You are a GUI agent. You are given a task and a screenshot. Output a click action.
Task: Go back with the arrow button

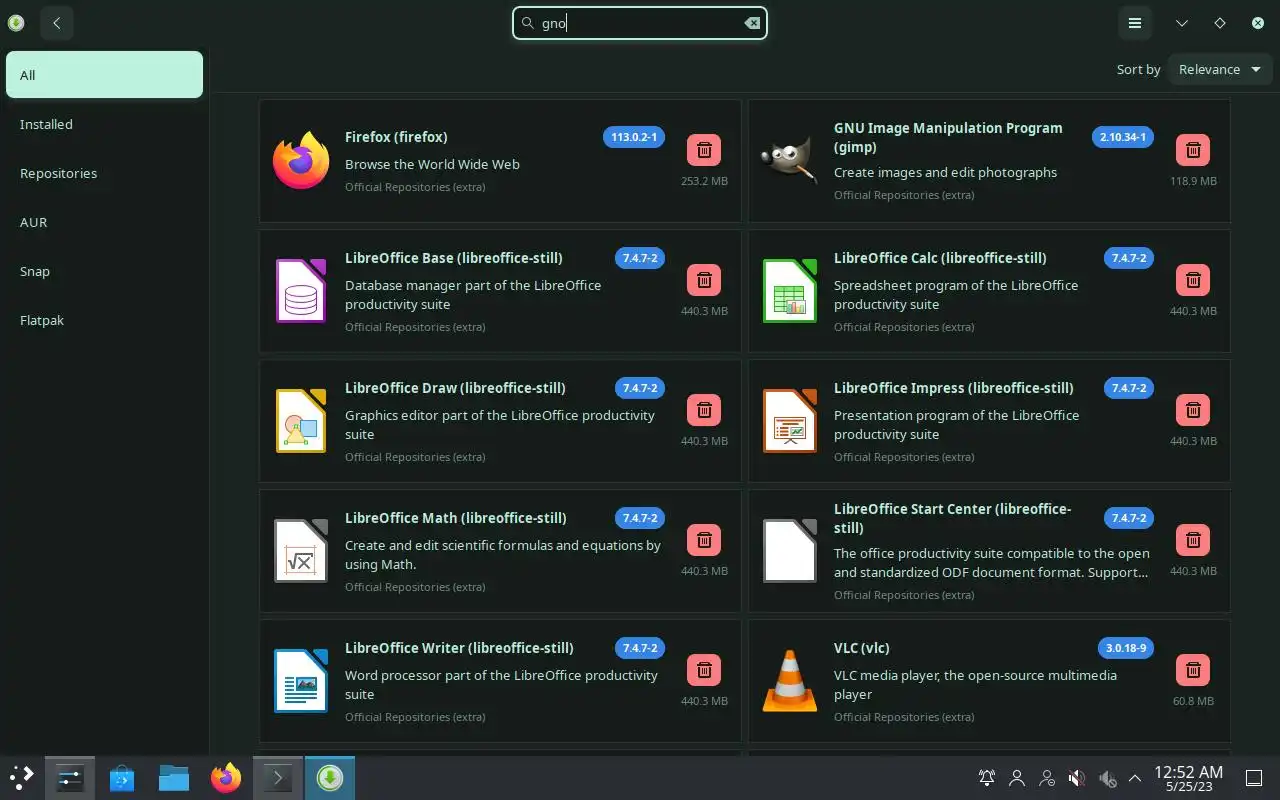click(x=57, y=23)
